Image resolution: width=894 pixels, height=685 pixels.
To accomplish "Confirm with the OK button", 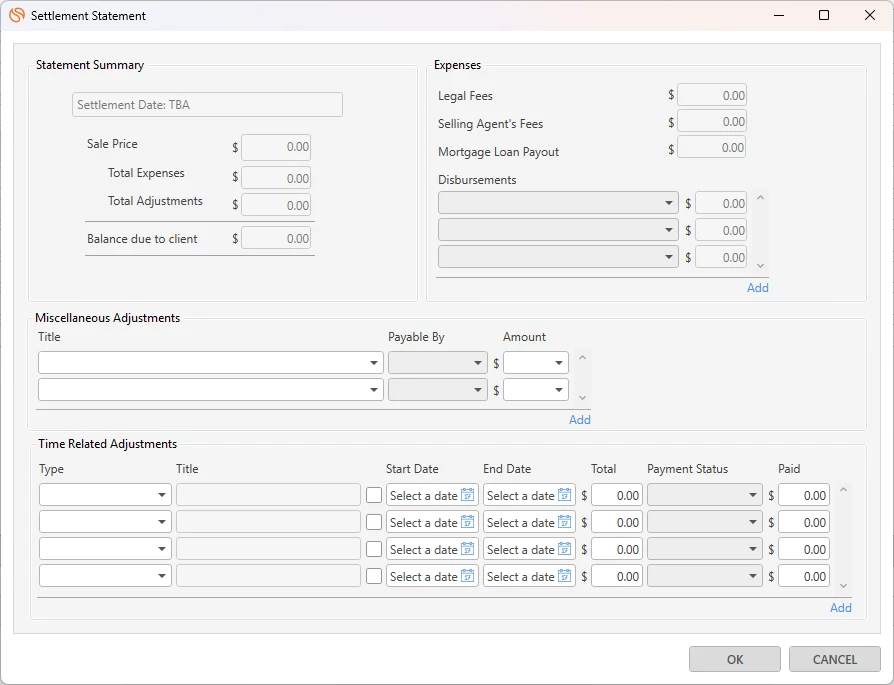I will tap(735, 659).
